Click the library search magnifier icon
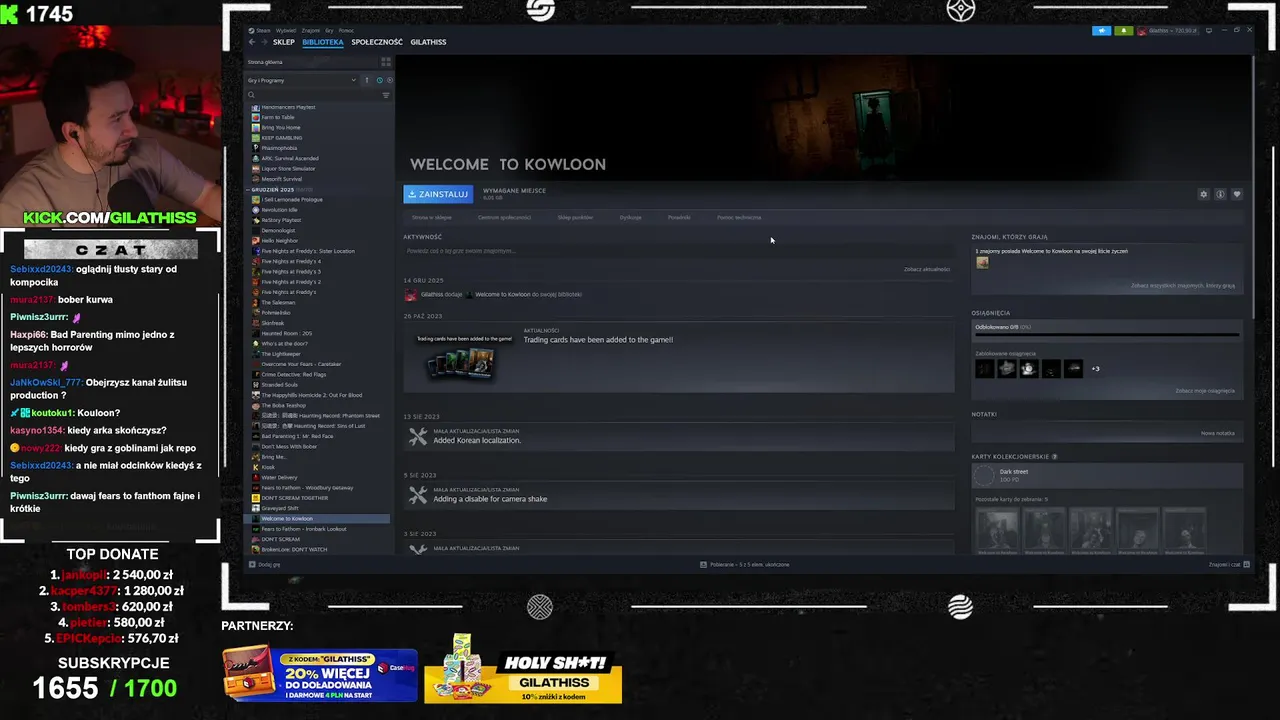1280x720 pixels. click(251, 95)
